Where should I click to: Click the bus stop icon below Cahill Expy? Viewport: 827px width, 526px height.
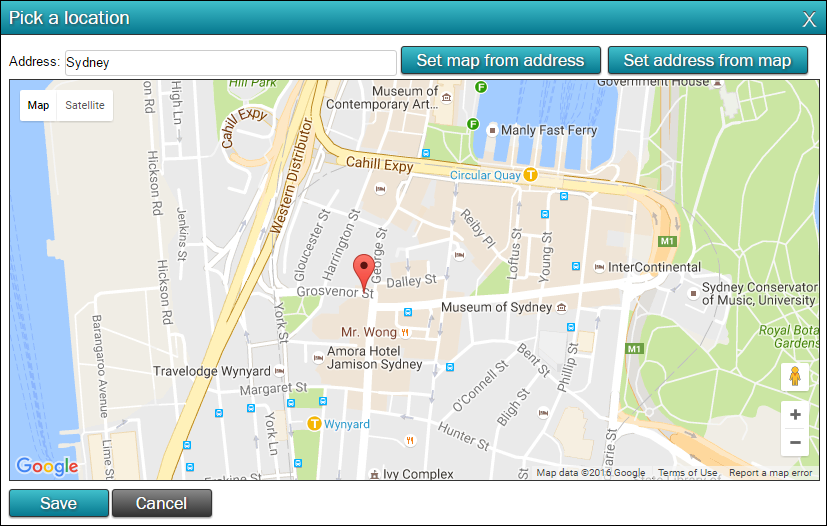coord(426,153)
